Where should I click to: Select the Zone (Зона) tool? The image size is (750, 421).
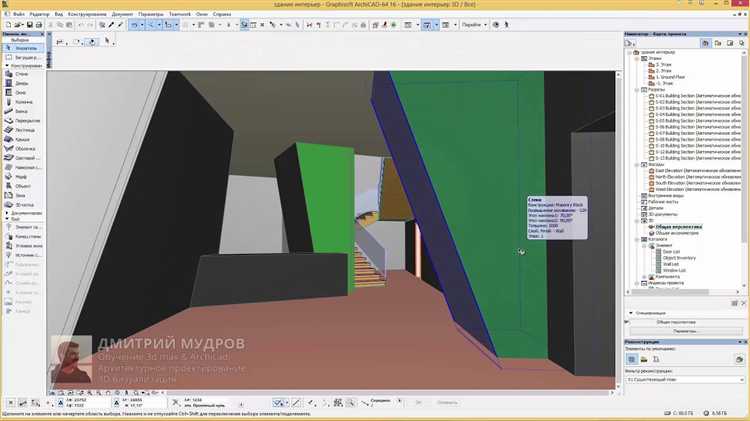tap(22, 196)
